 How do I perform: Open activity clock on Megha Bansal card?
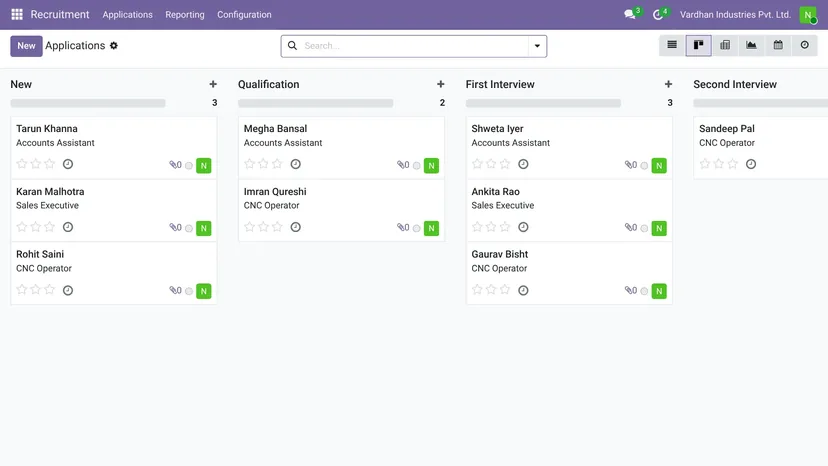pos(295,164)
